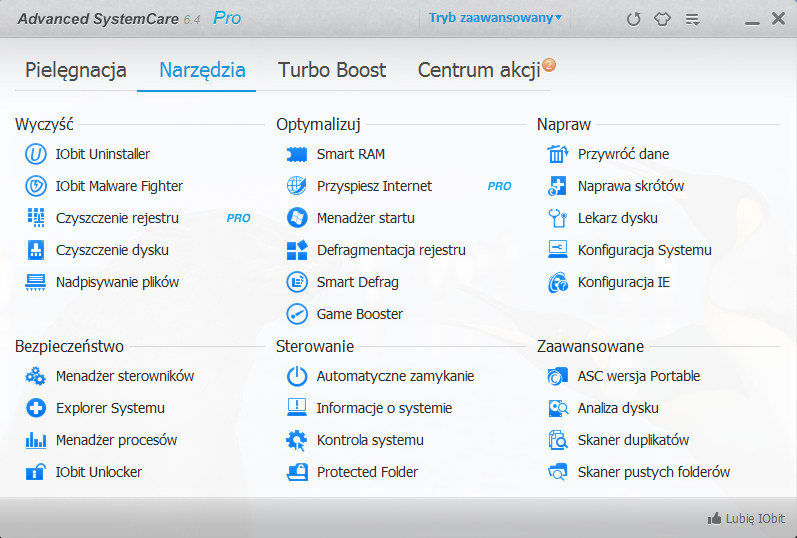The height and width of the screenshot is (538, 797).
Task: Open Kontrola systemu gear icon
Action: click(x=297, y=440)
